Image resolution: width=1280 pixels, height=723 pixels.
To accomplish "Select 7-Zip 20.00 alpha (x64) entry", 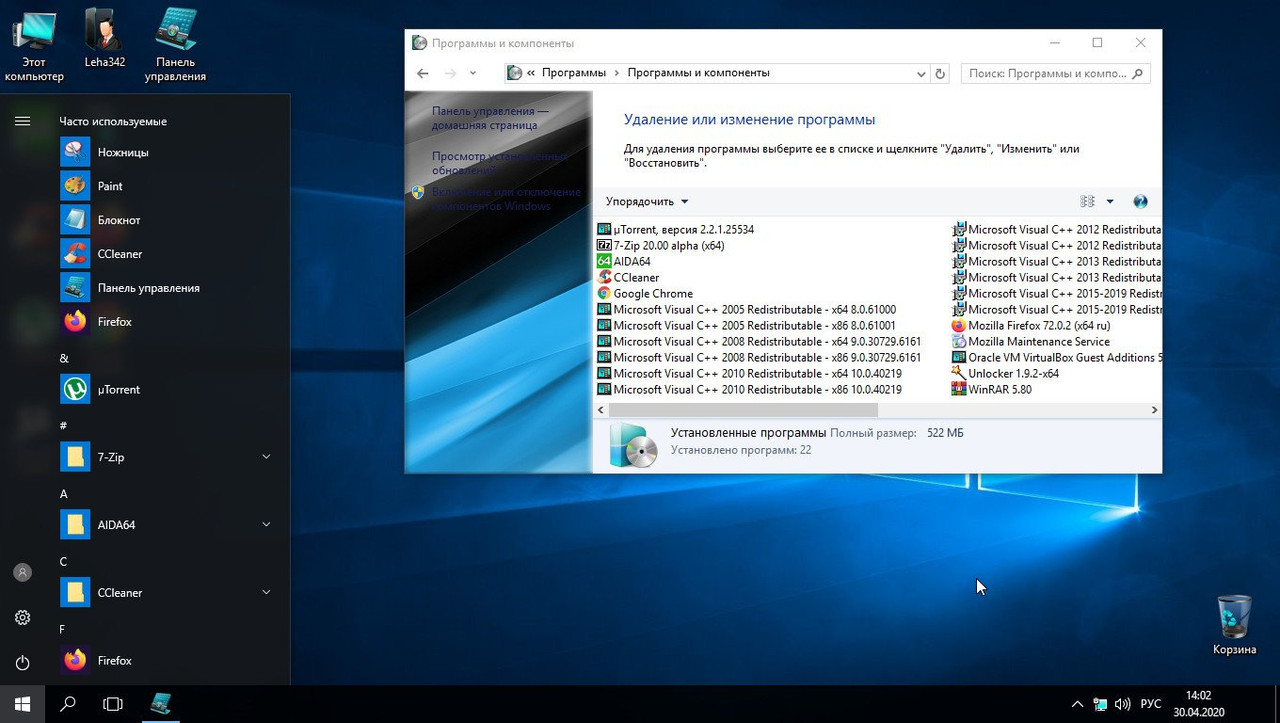I will point(661,245).
